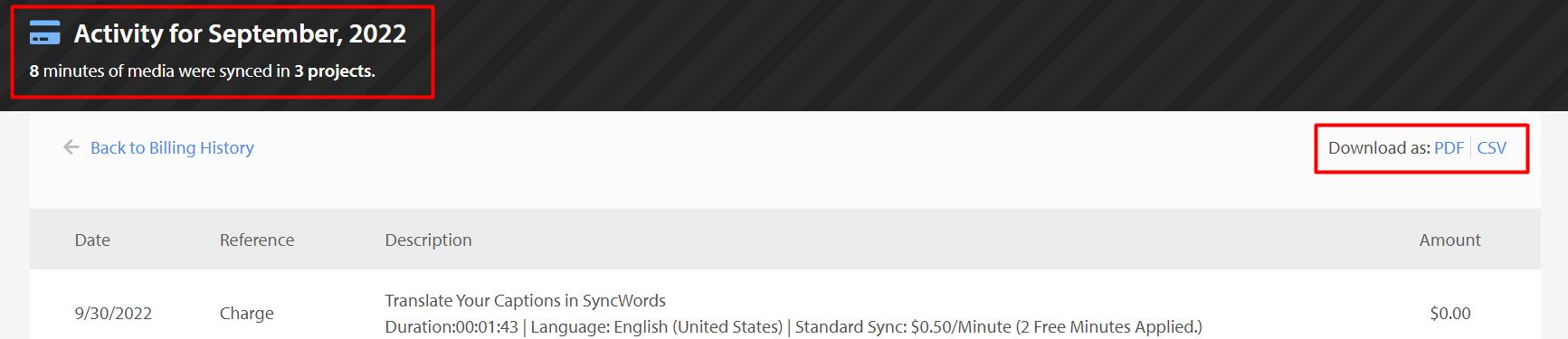Select the Charge reference cell
Screen dimensions: 1568x339
tap(246, 313)
